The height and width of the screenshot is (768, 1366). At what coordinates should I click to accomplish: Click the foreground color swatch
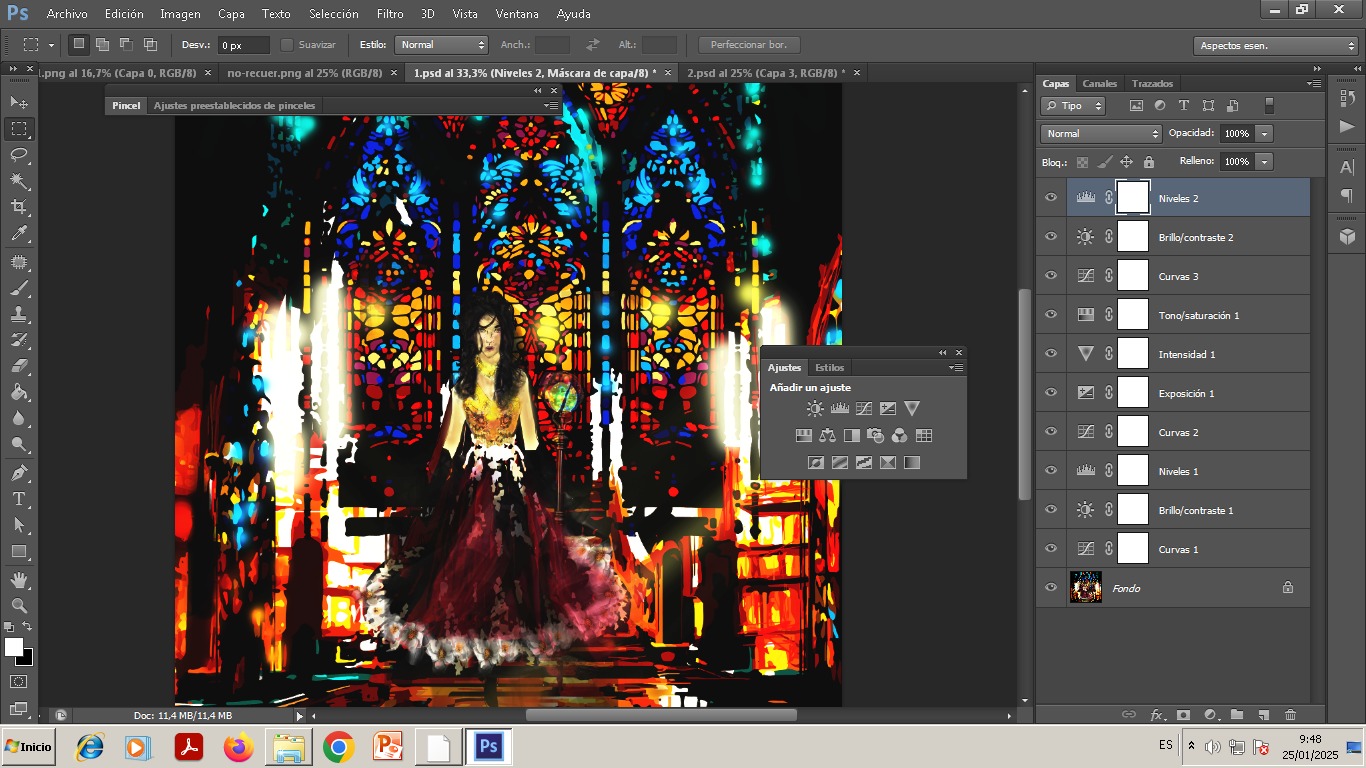(x=13, y=647)
